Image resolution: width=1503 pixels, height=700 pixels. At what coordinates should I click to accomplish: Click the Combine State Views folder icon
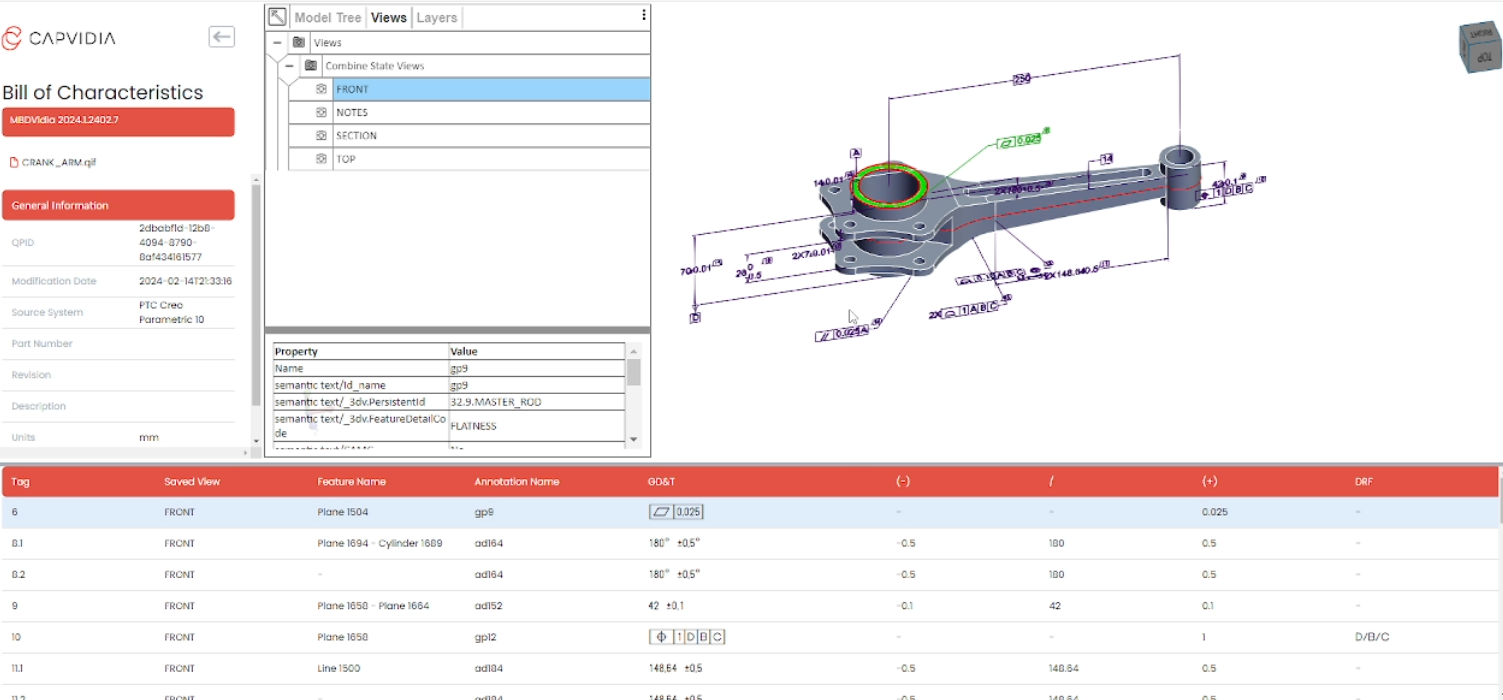point(311,65)
